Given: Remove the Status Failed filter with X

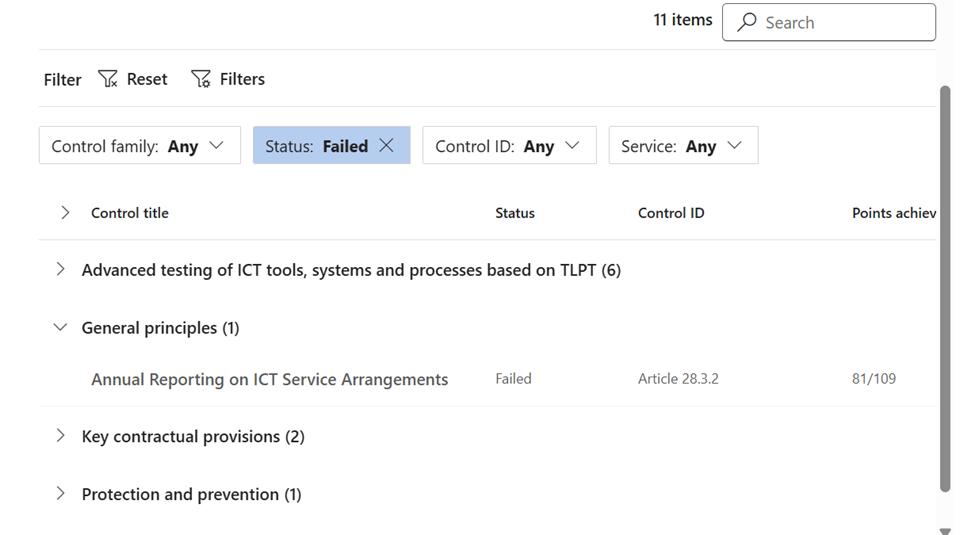Looking at the screenshot, I should [x=387, y=146].
